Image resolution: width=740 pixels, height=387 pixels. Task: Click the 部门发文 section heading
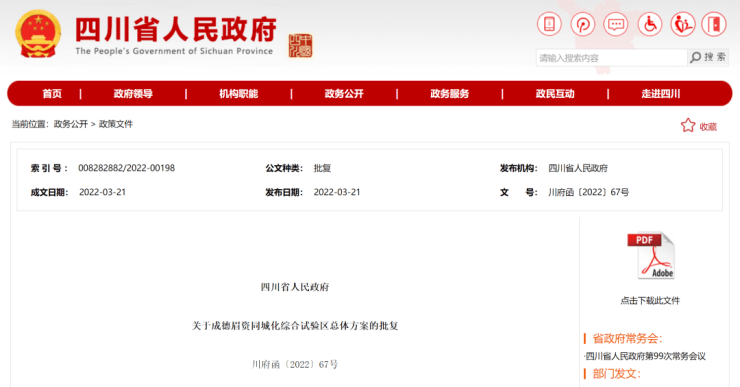(617, 374)
